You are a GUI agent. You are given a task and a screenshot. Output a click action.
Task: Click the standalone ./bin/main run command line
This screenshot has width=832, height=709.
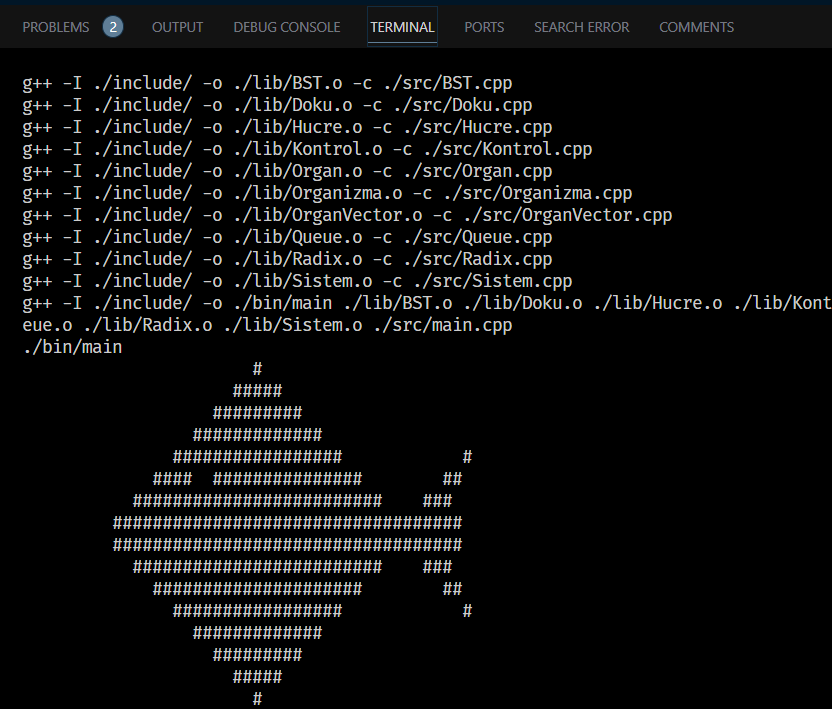pyautogui.click(x=72, y=348)
